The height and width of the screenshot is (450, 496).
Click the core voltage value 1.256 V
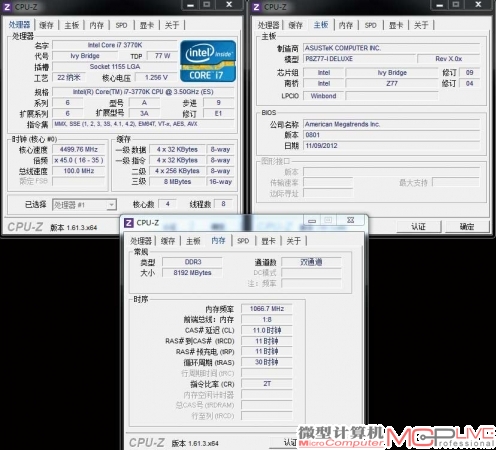pyautogui.click(x=156, y=78)
